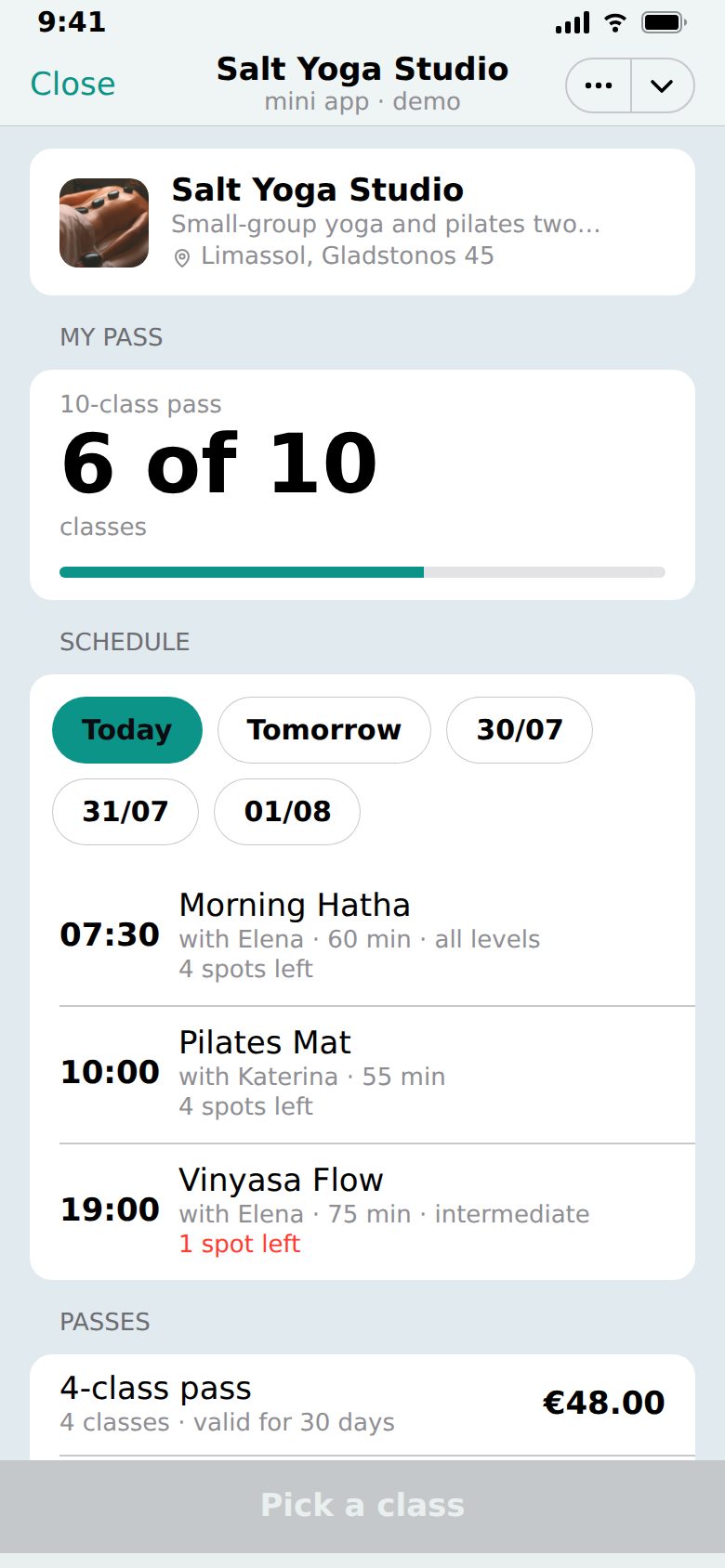725x1568 pixels.
Task: Click the Close link in header
Action: pos(72,84)
